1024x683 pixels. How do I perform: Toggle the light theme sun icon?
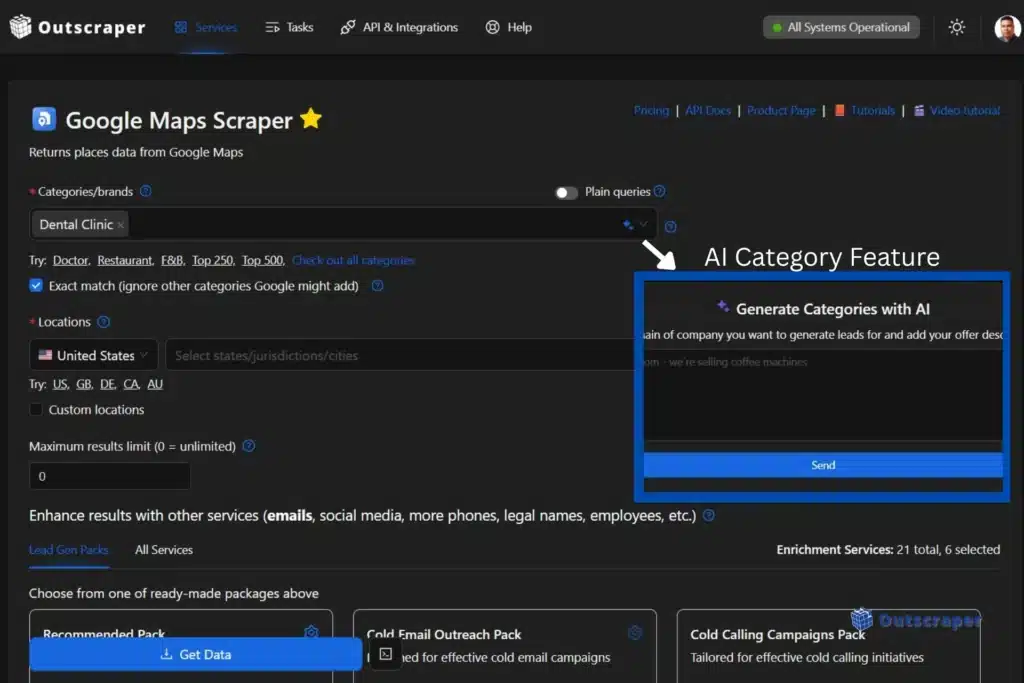tap(956, 27)
